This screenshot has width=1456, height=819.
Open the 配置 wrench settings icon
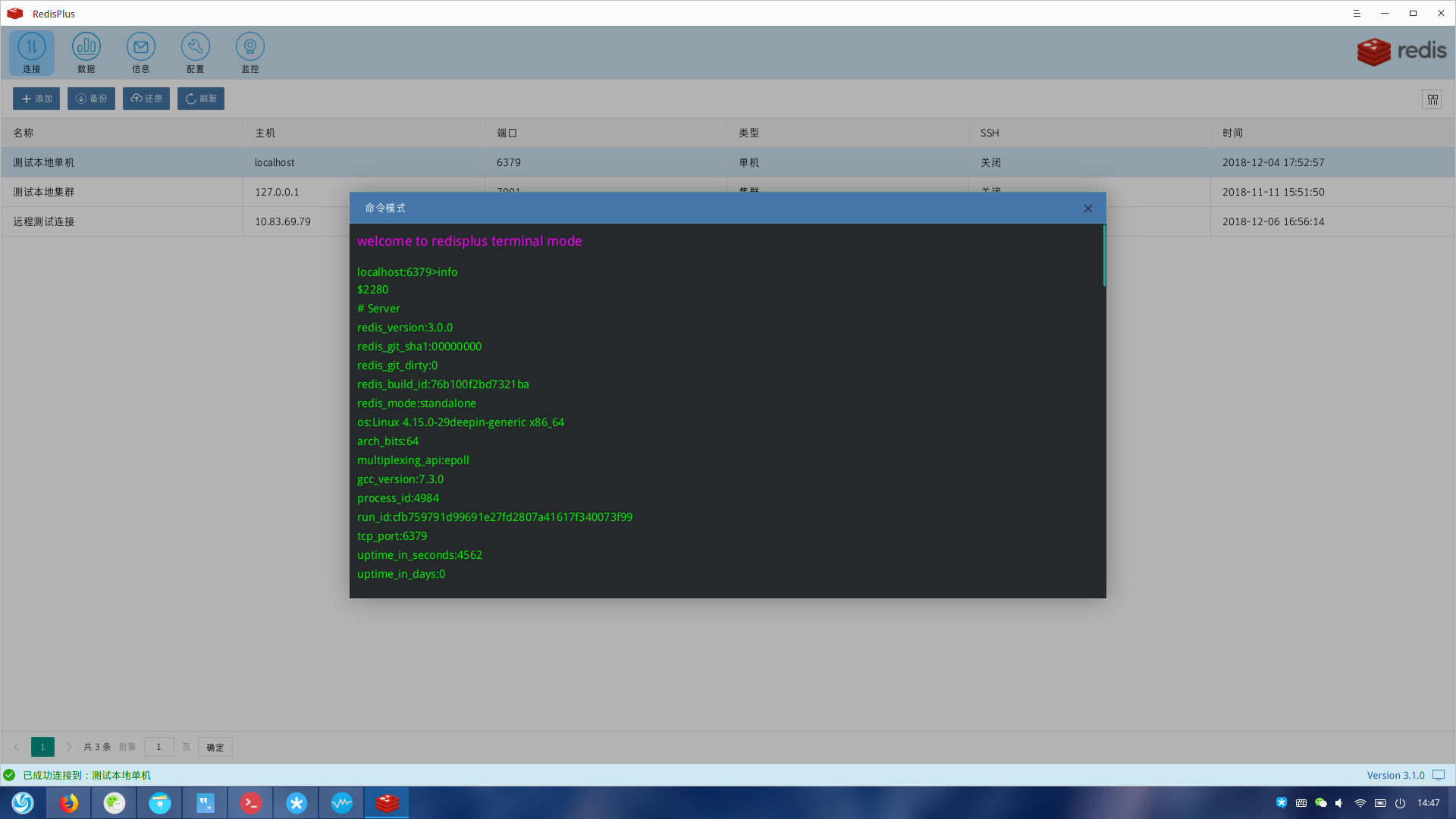(196, 52)
